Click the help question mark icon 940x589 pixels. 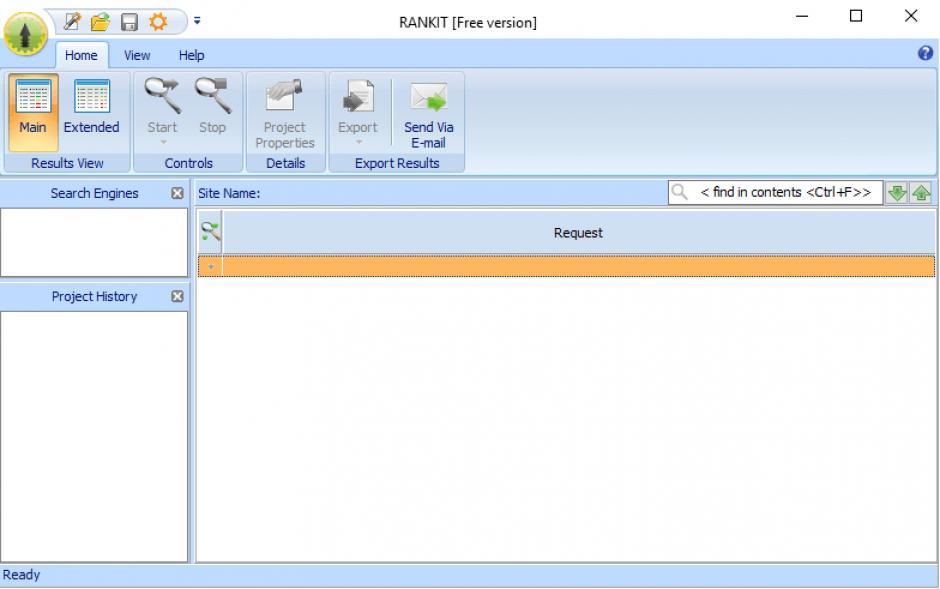tap(925, 54)
